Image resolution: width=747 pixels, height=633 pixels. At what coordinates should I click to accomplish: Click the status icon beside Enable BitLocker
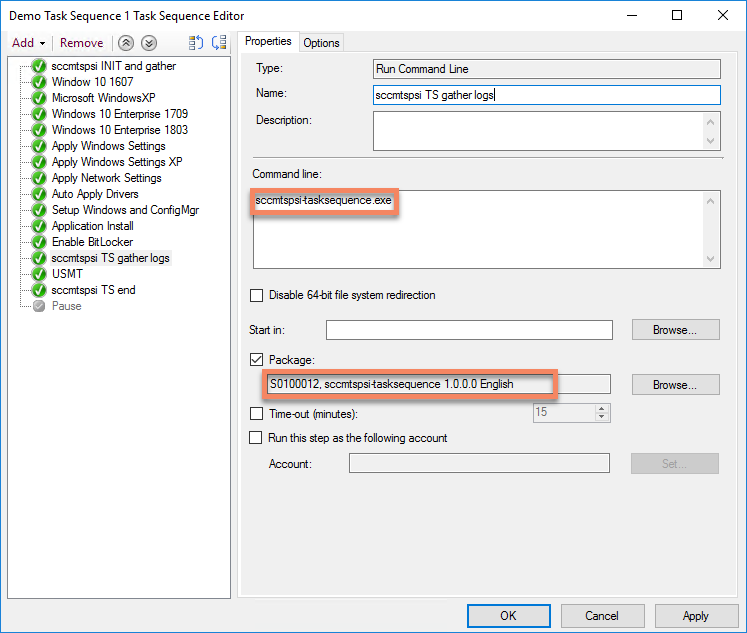click(x=39, y=242)
